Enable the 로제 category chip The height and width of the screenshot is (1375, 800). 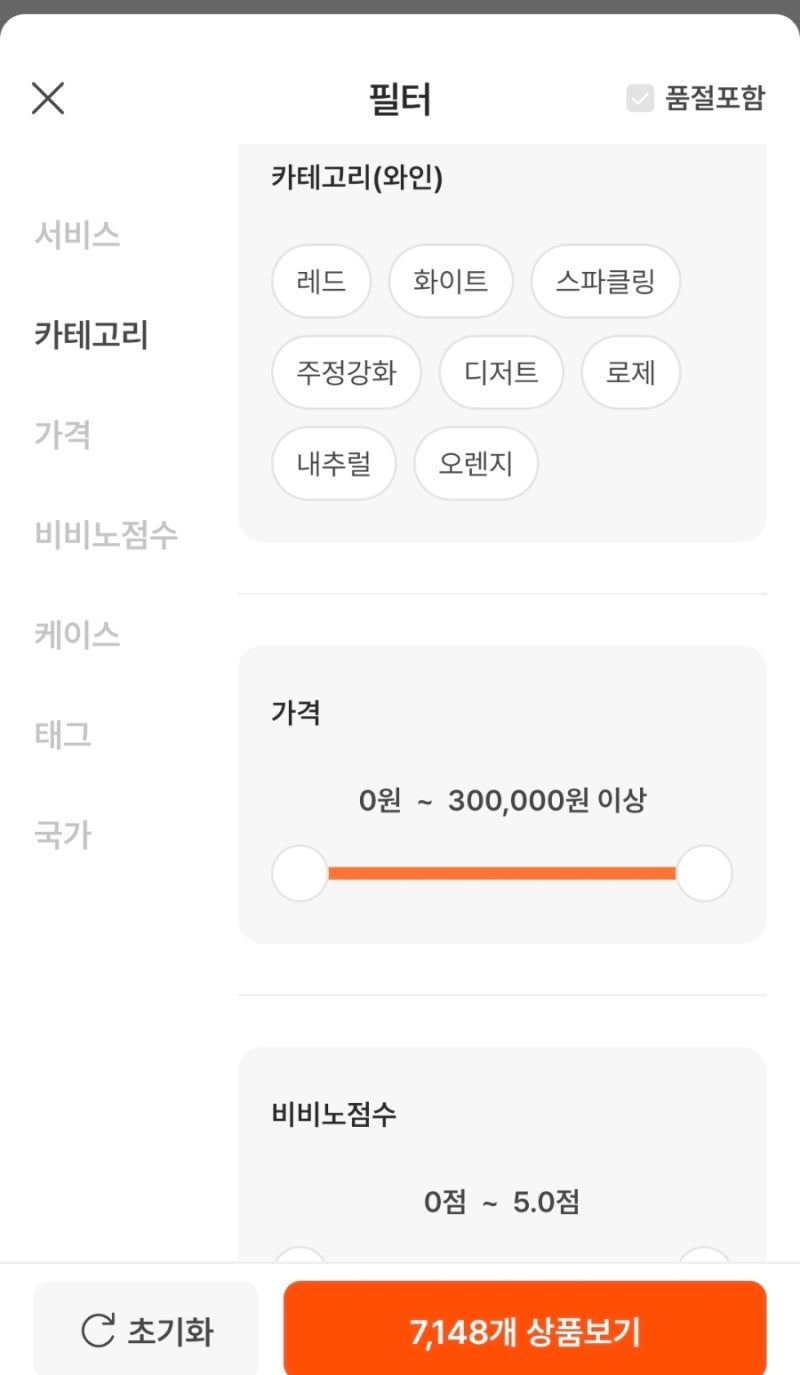point(630,373)
